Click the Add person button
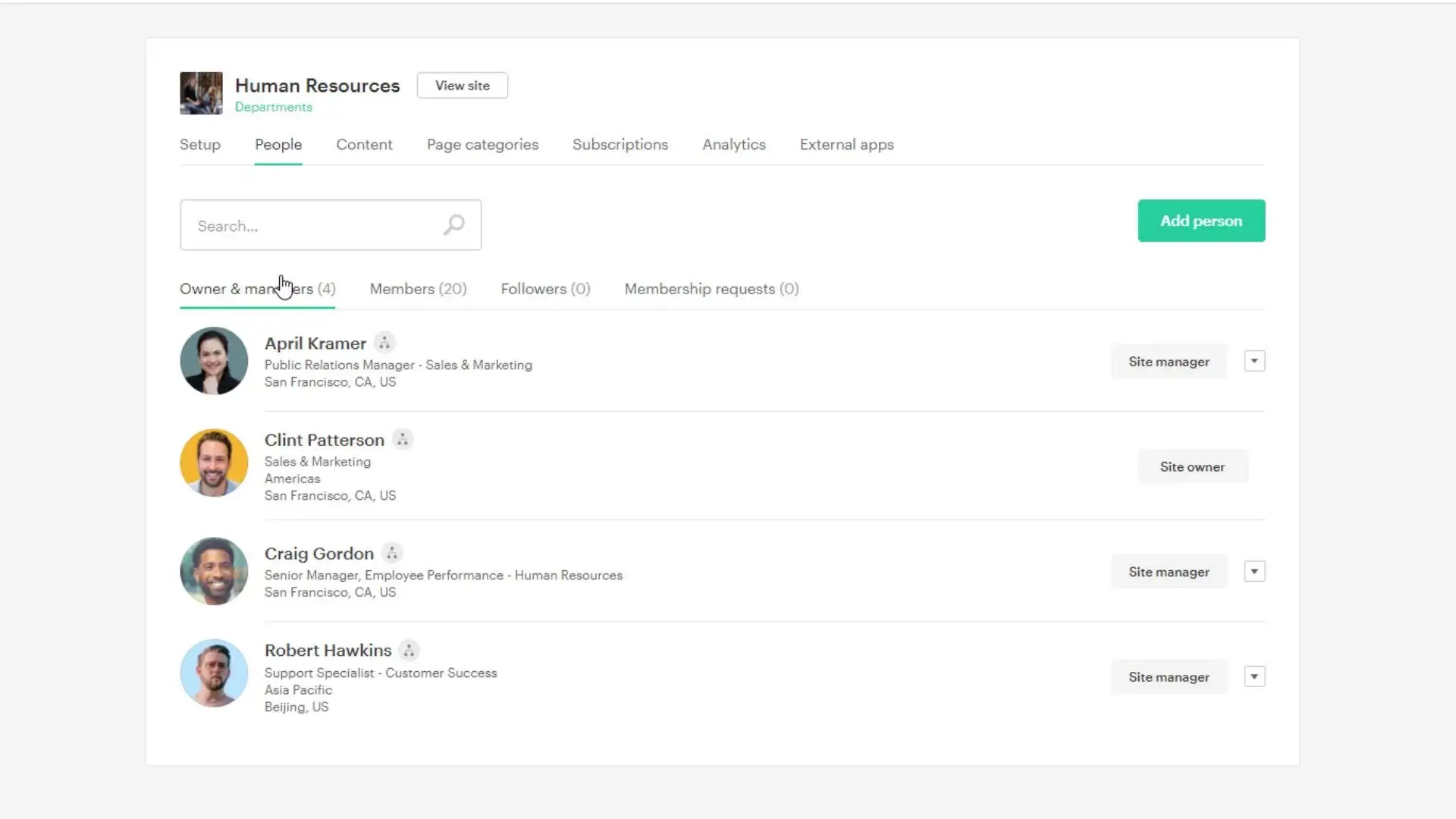Image resolution: width=1456 pixels, height=819 pixels. 1201,221
